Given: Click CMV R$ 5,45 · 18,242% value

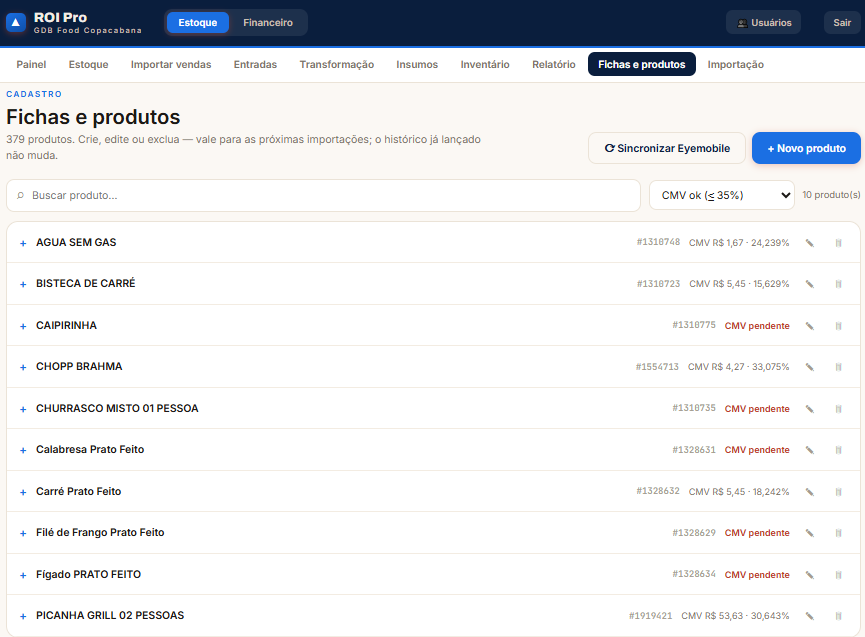Looking at the screenshot, I should [739, 491].
